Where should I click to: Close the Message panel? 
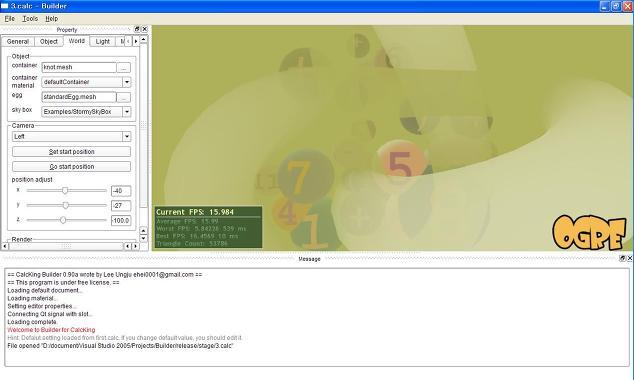tap(630, 258)
